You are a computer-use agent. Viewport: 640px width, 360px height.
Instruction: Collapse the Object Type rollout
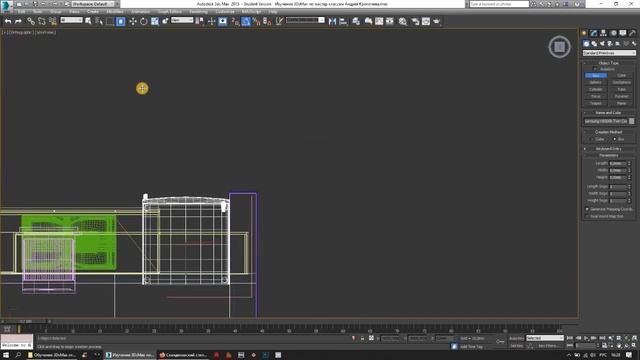(x=609, y=63)
